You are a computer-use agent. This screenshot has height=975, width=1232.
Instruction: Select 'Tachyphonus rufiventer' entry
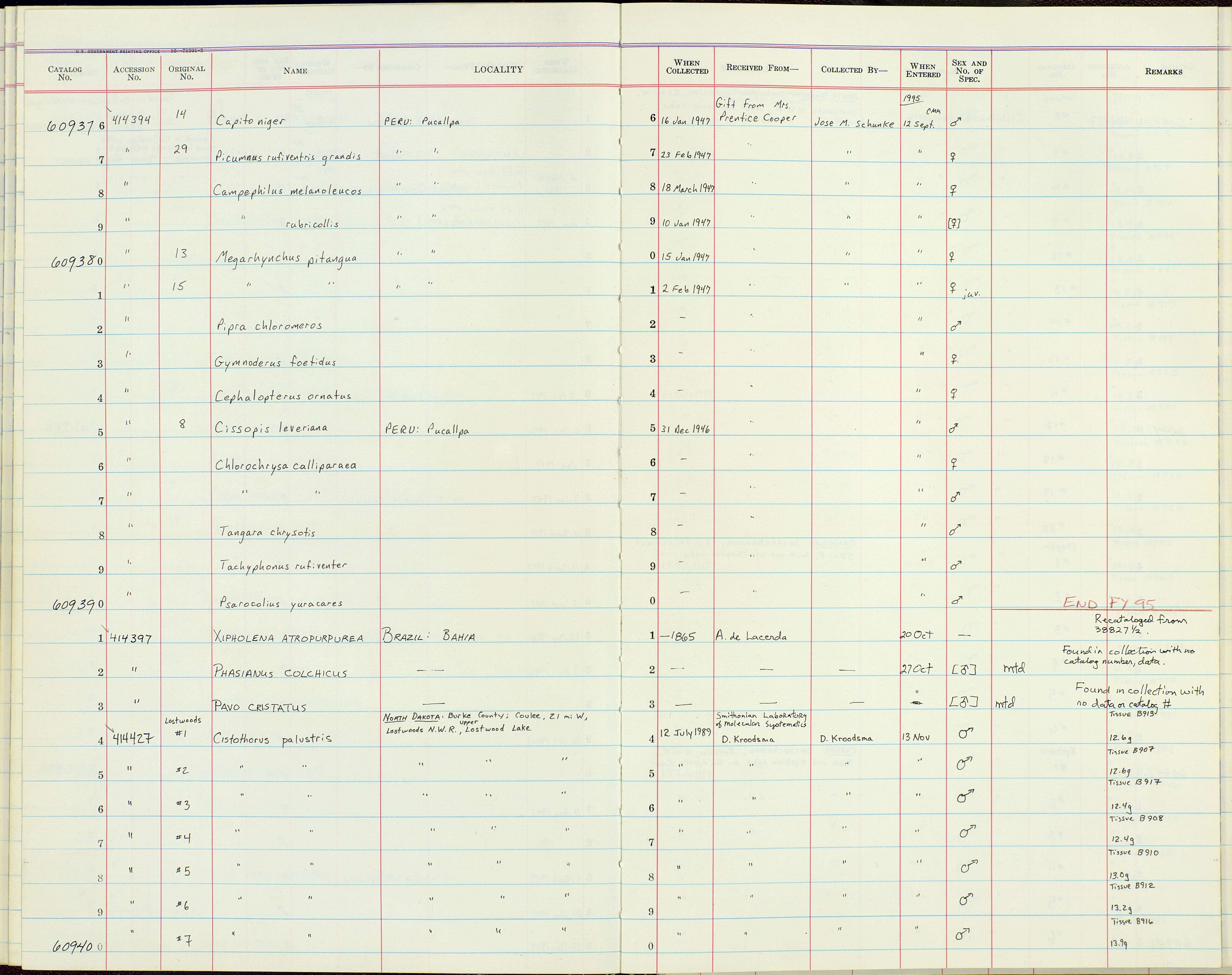click(x=283, y=566)
